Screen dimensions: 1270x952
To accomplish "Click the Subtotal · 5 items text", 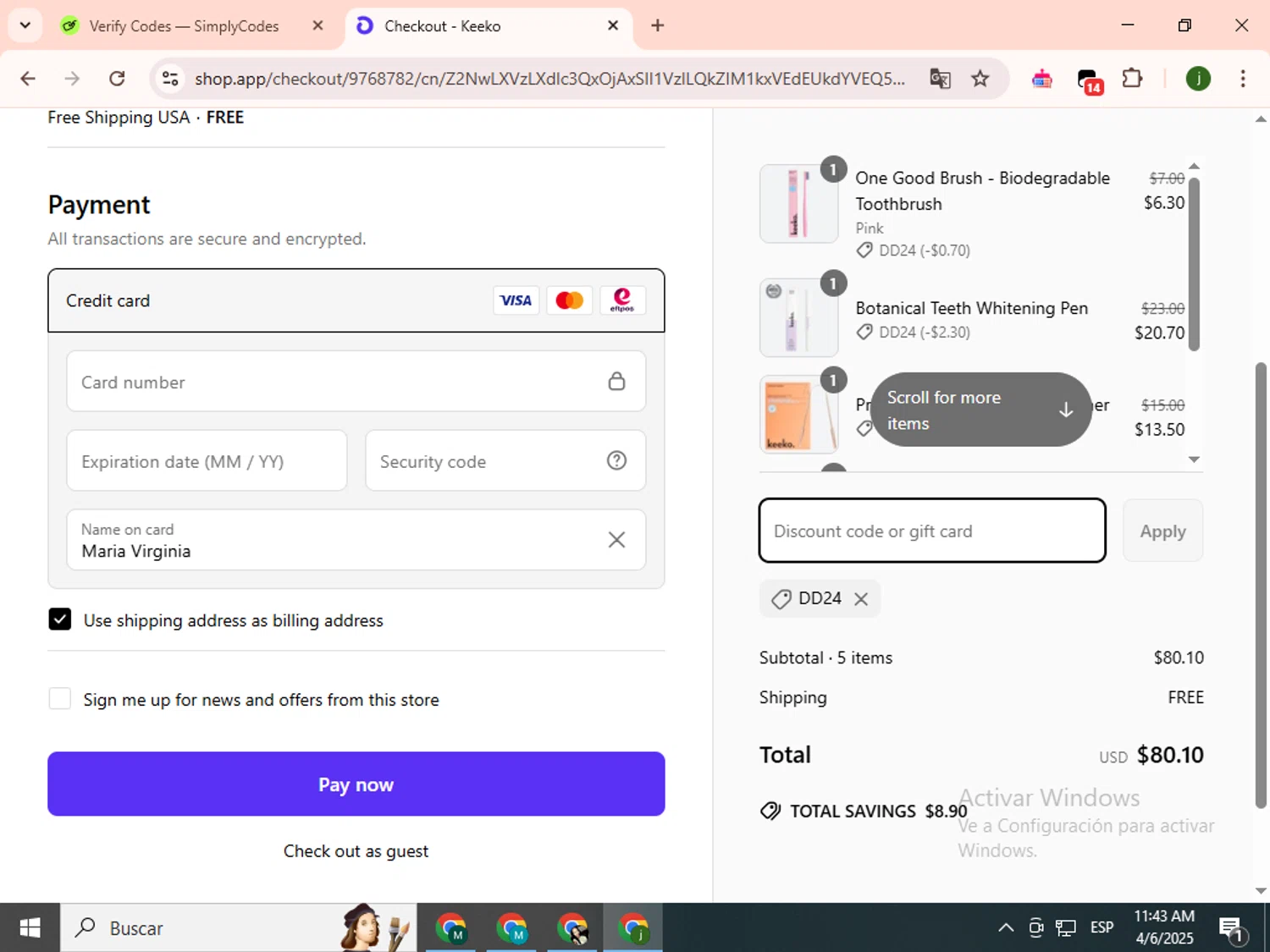I will point(825,658).
